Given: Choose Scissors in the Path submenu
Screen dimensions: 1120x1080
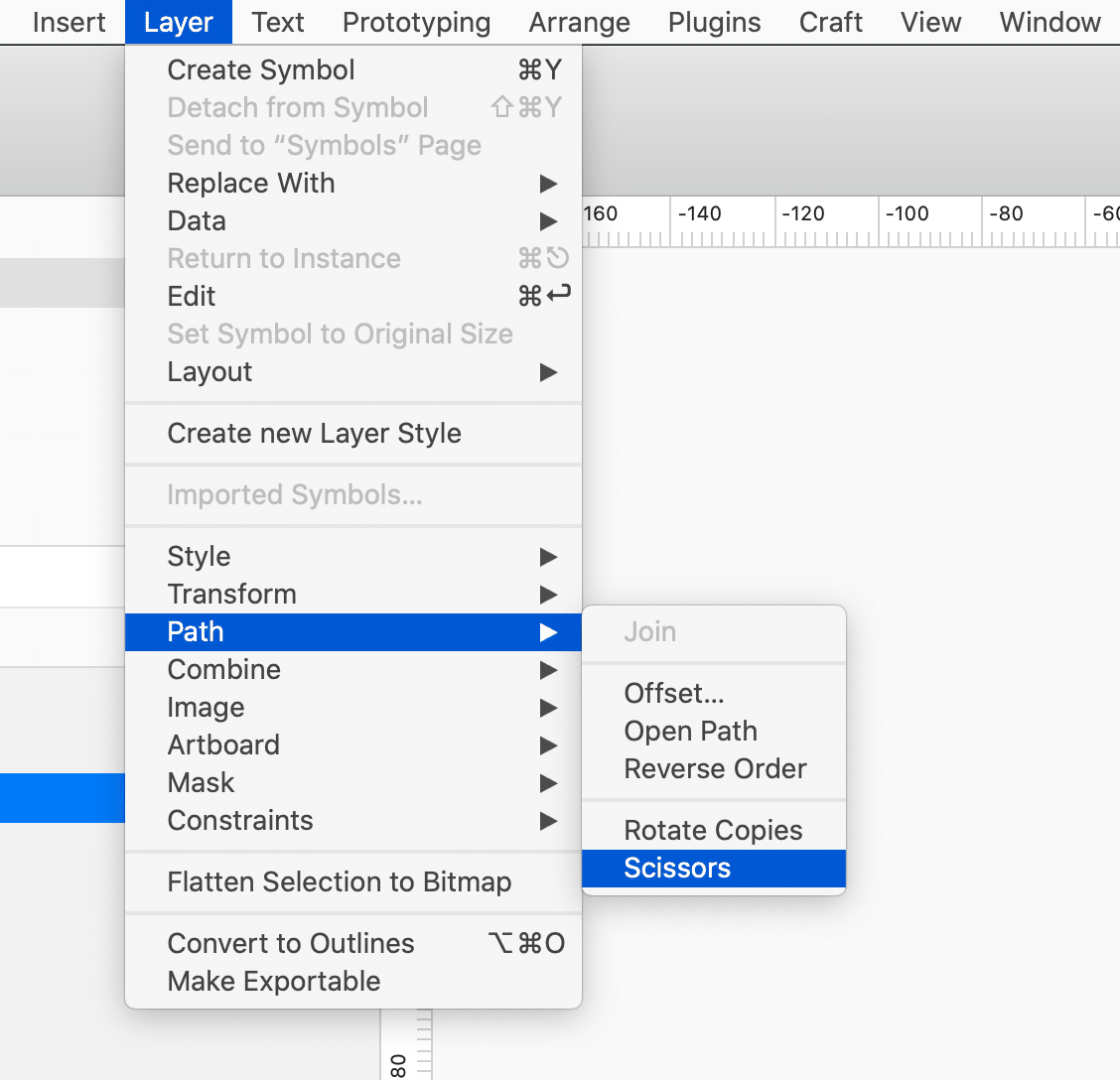Looking at the screenshot, I should pos(677,869).
